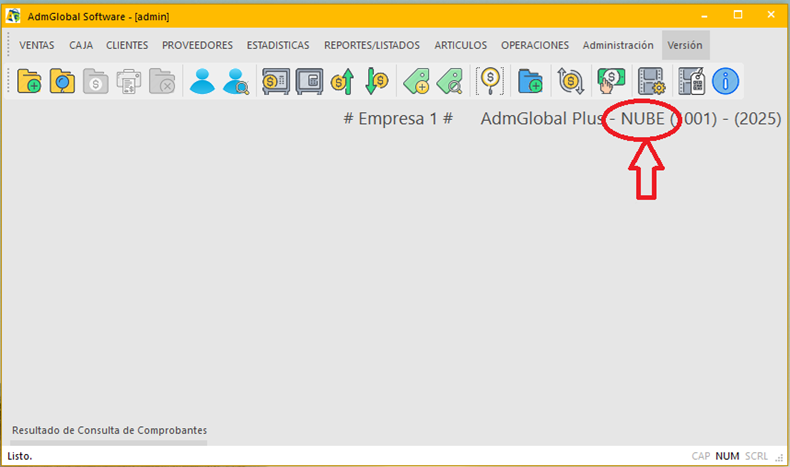Click the hand holding banknote icon
This screenshot has height=467, width=790.
click(x=611, y=81)
